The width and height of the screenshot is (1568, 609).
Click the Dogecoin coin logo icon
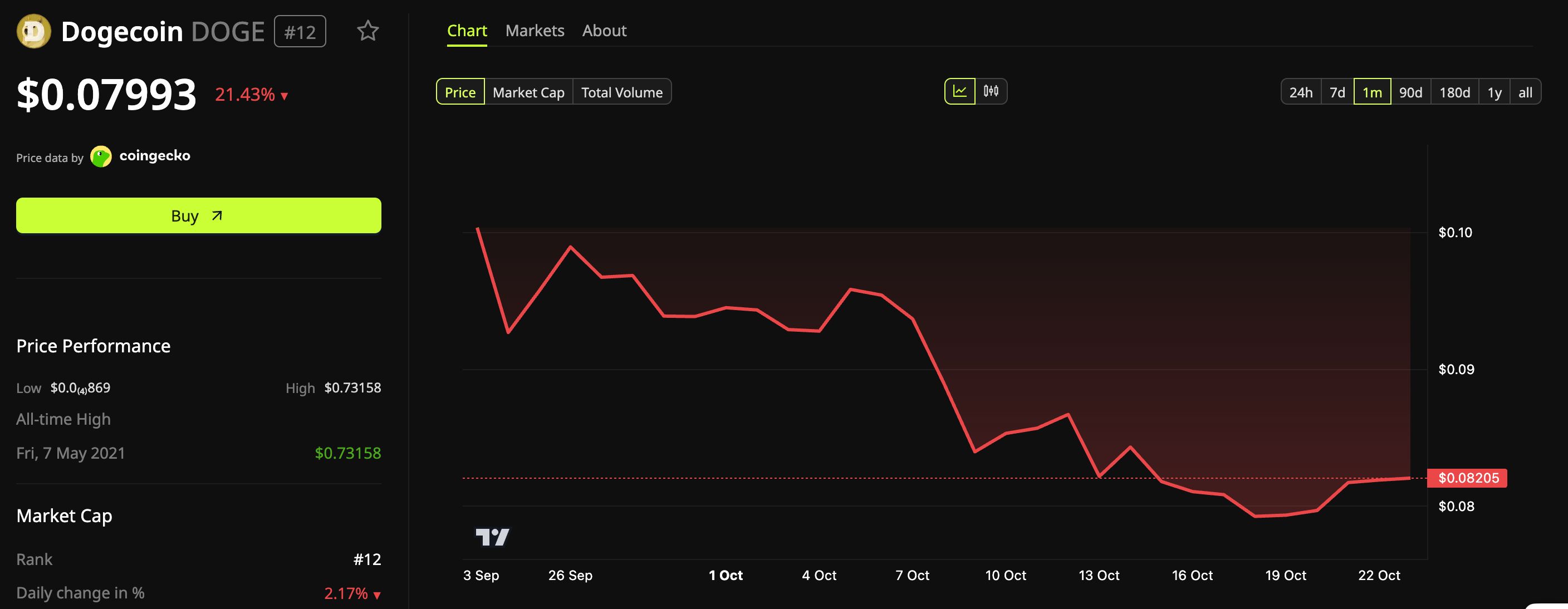click(33, 31)
